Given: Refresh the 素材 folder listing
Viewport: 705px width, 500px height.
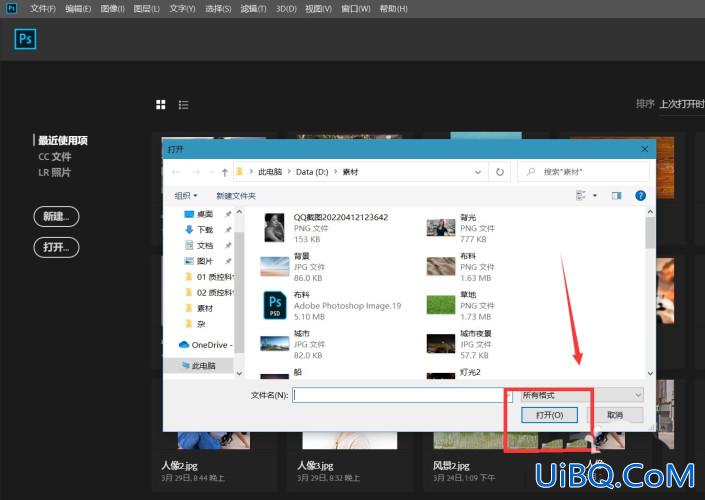Looking at the screenshot, I should click(x=500, y=172).
